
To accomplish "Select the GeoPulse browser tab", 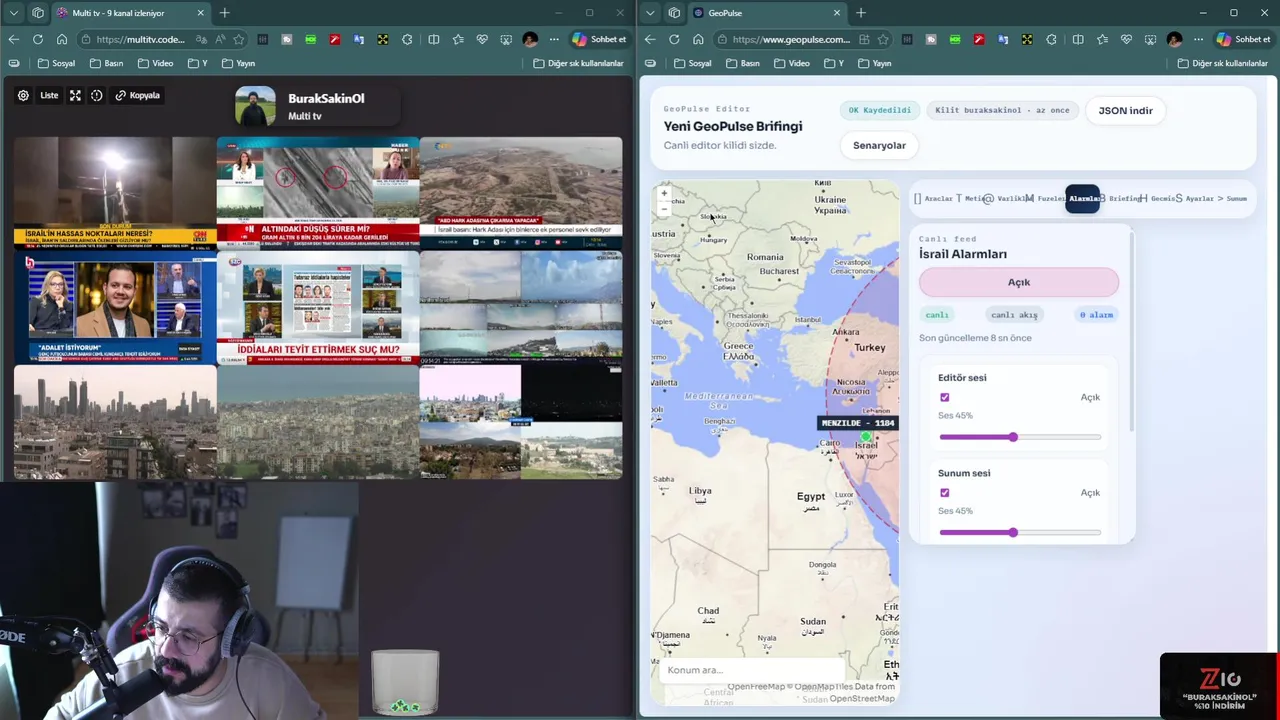I will point(767,13).
